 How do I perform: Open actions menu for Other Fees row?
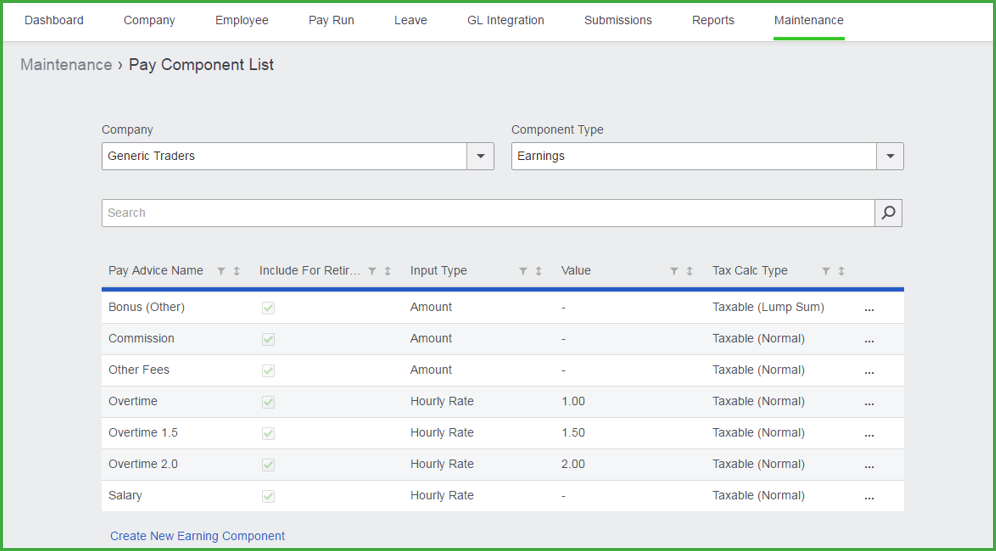click(869, 372)
